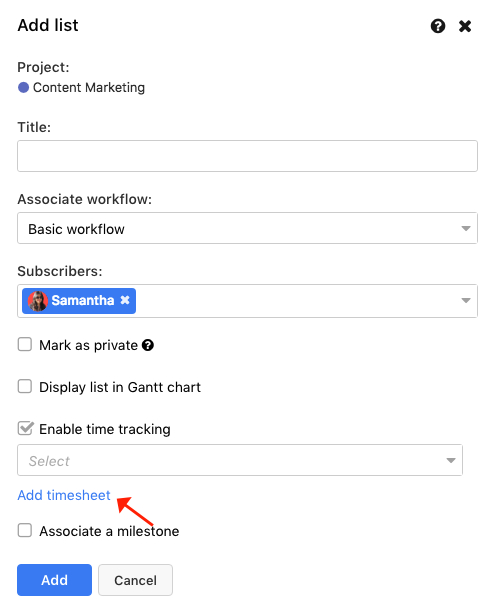The height and width of the screenshot is (613, 495).
Task: Click the Add timesheet link
Action: pyautogui.click(x=64, y=495)
